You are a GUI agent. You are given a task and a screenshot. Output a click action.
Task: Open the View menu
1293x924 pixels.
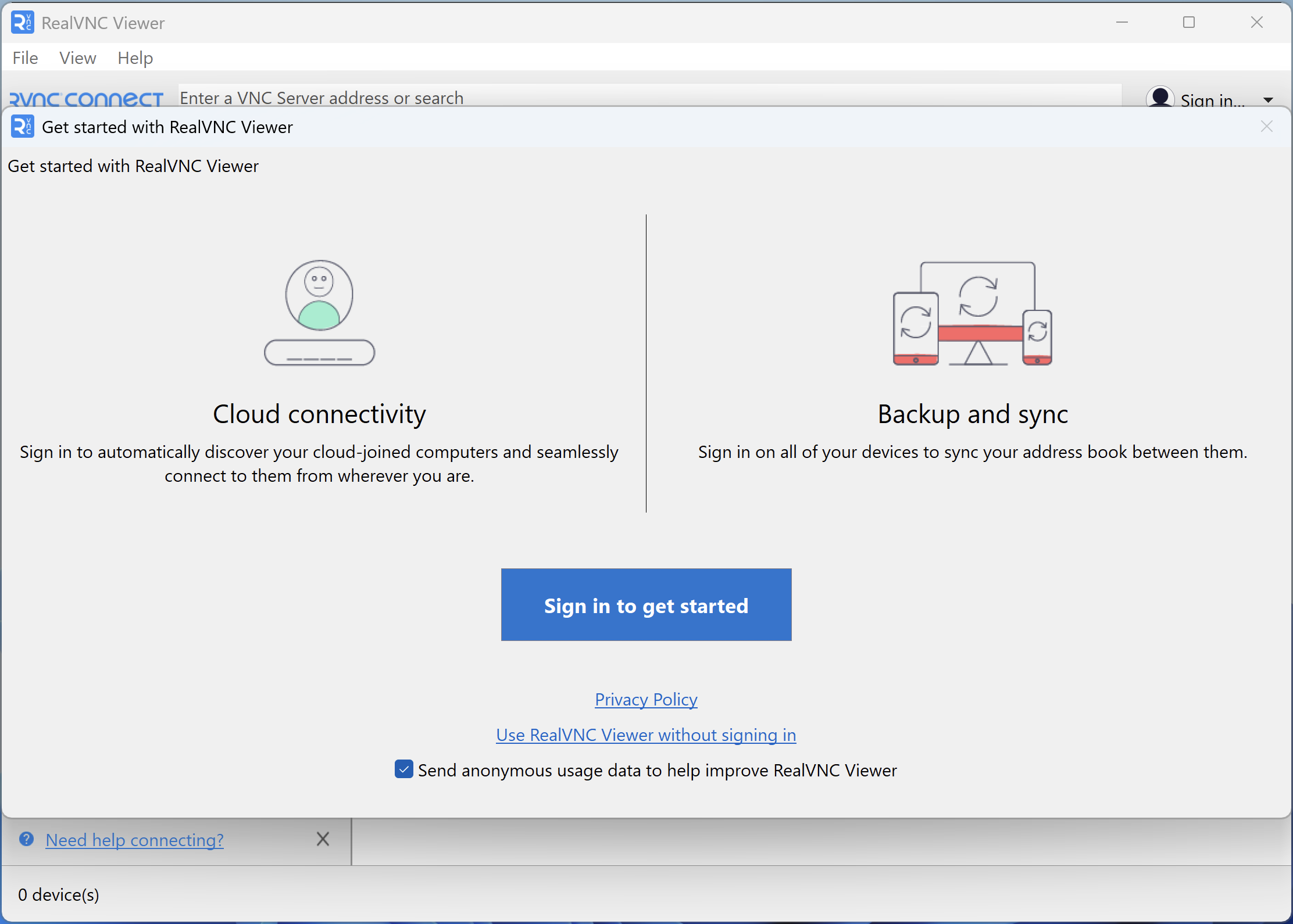click(x=77, y=58)
